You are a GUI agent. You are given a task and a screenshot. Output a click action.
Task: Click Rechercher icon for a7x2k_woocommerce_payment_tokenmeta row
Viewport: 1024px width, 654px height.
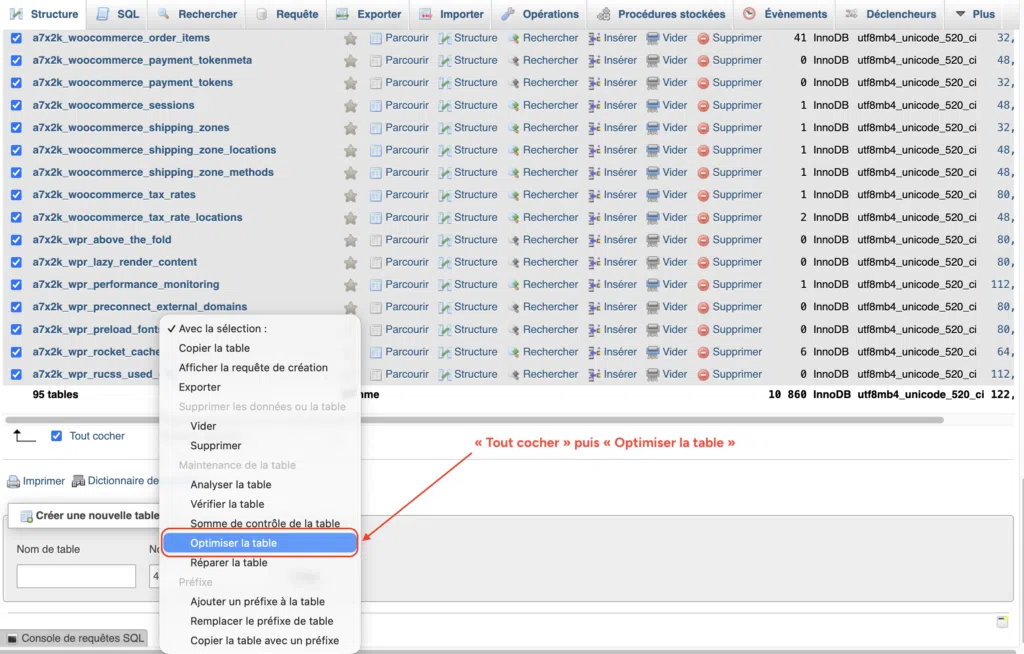(x=514, y=61)
